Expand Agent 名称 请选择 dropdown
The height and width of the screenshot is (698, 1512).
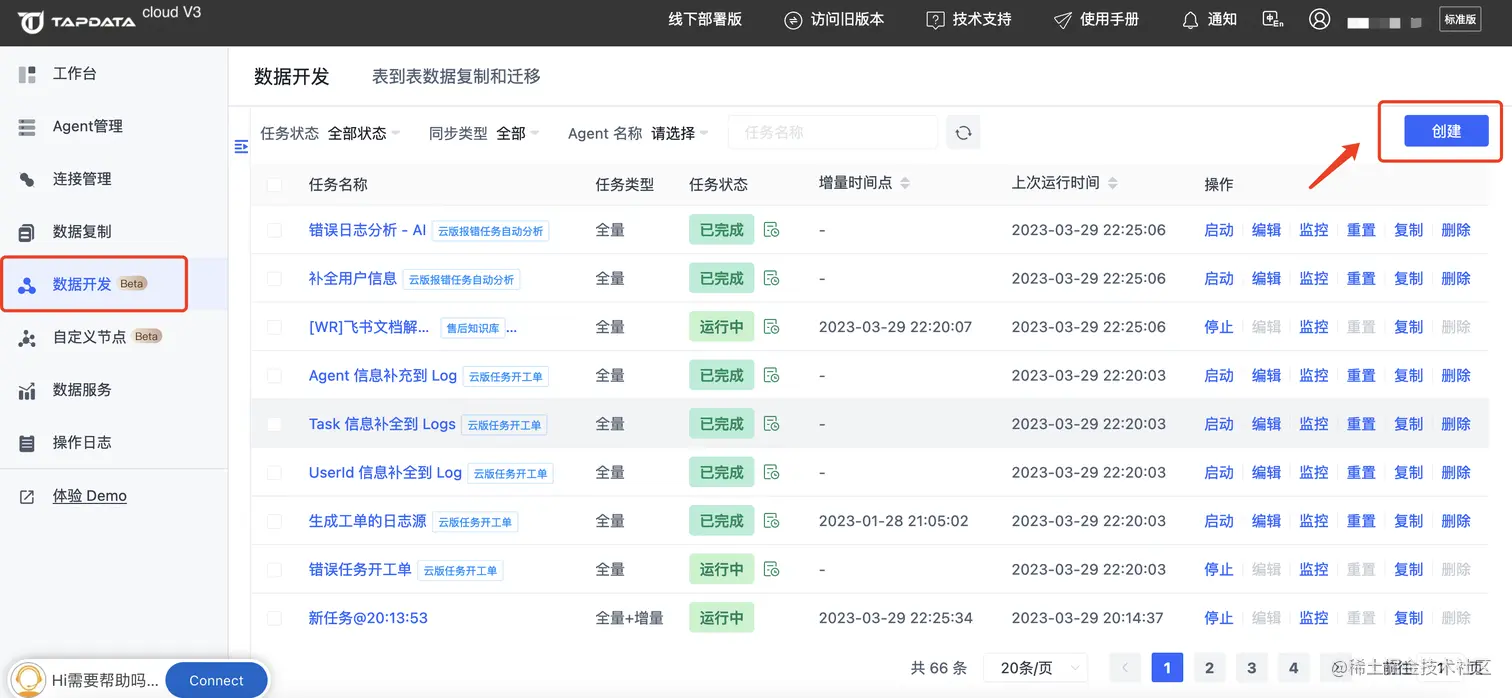680,133
